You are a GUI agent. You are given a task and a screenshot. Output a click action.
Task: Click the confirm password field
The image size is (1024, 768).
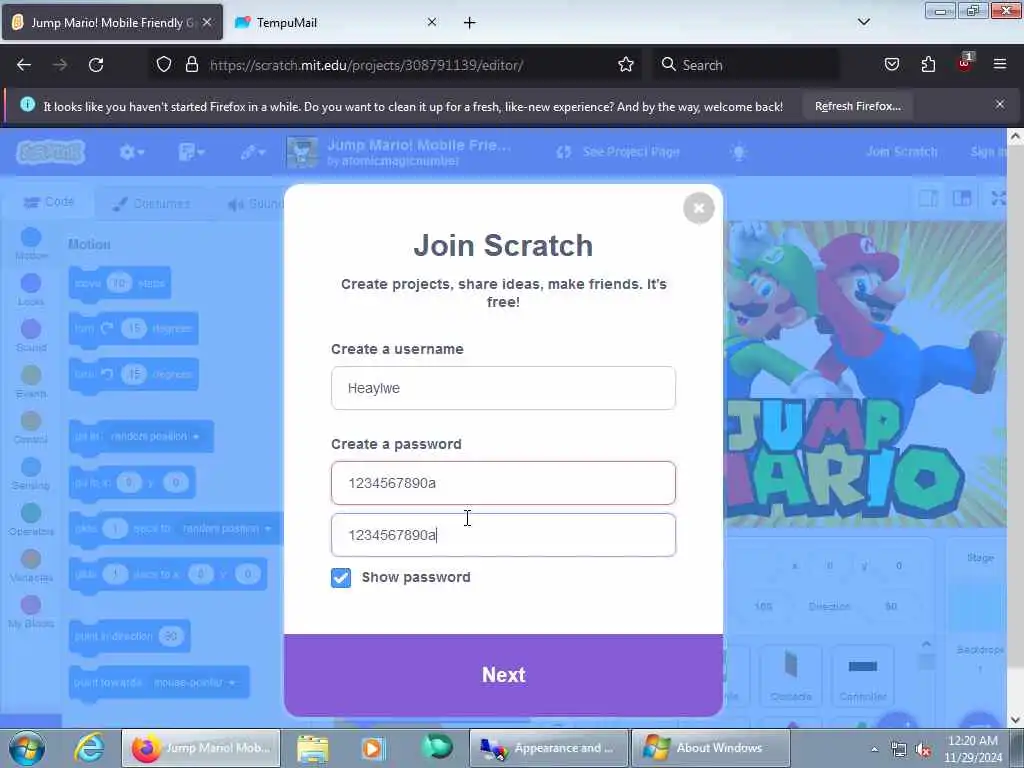click(503, 535)
